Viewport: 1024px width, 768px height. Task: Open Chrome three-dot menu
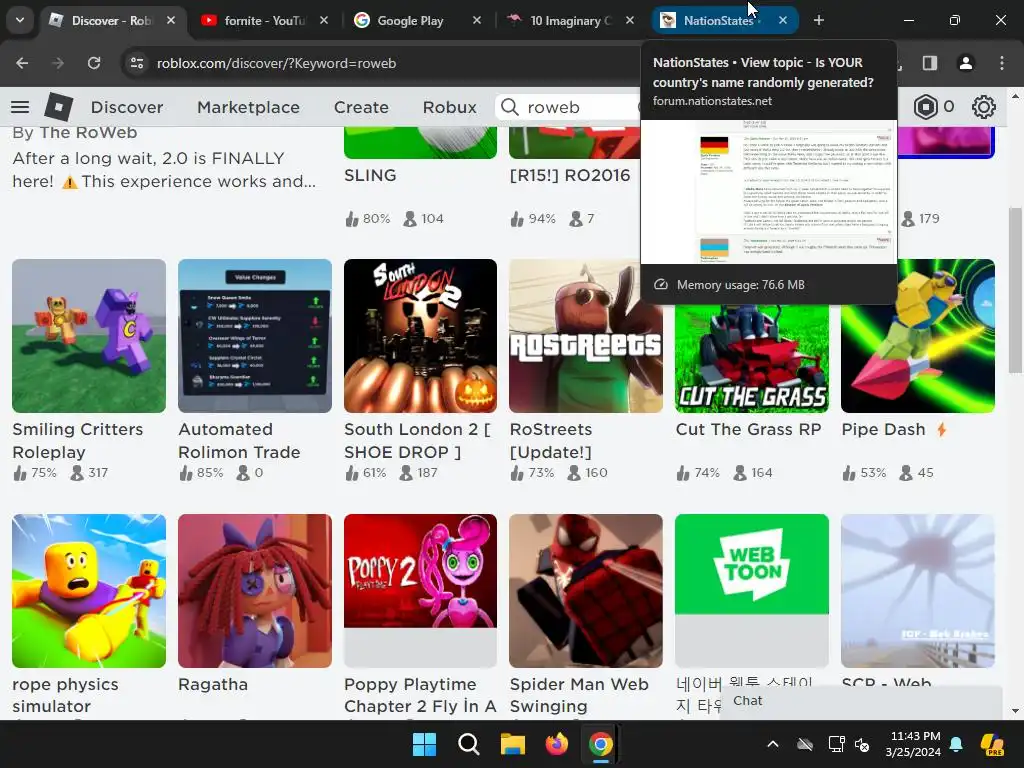point(1002,63)
